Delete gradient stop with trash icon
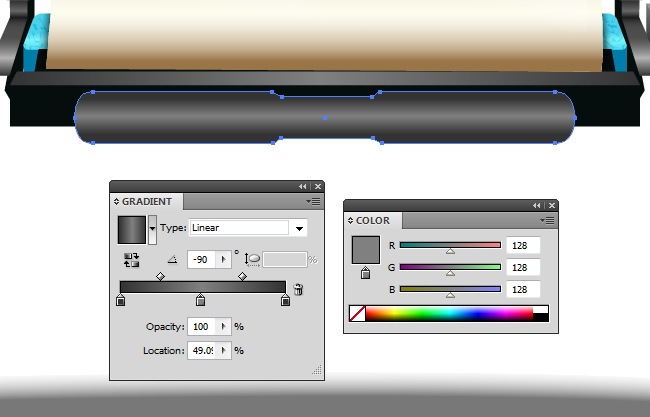 [298, 289]
